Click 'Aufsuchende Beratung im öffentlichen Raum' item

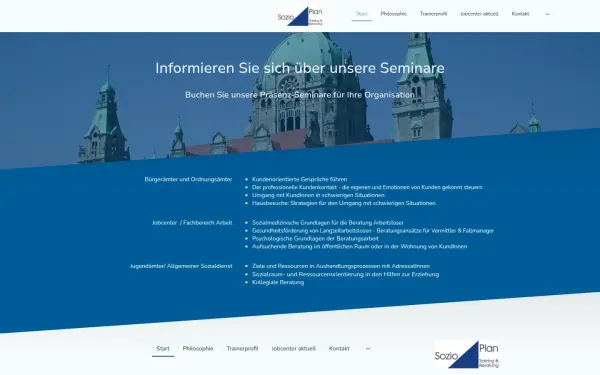click(359, 246)
